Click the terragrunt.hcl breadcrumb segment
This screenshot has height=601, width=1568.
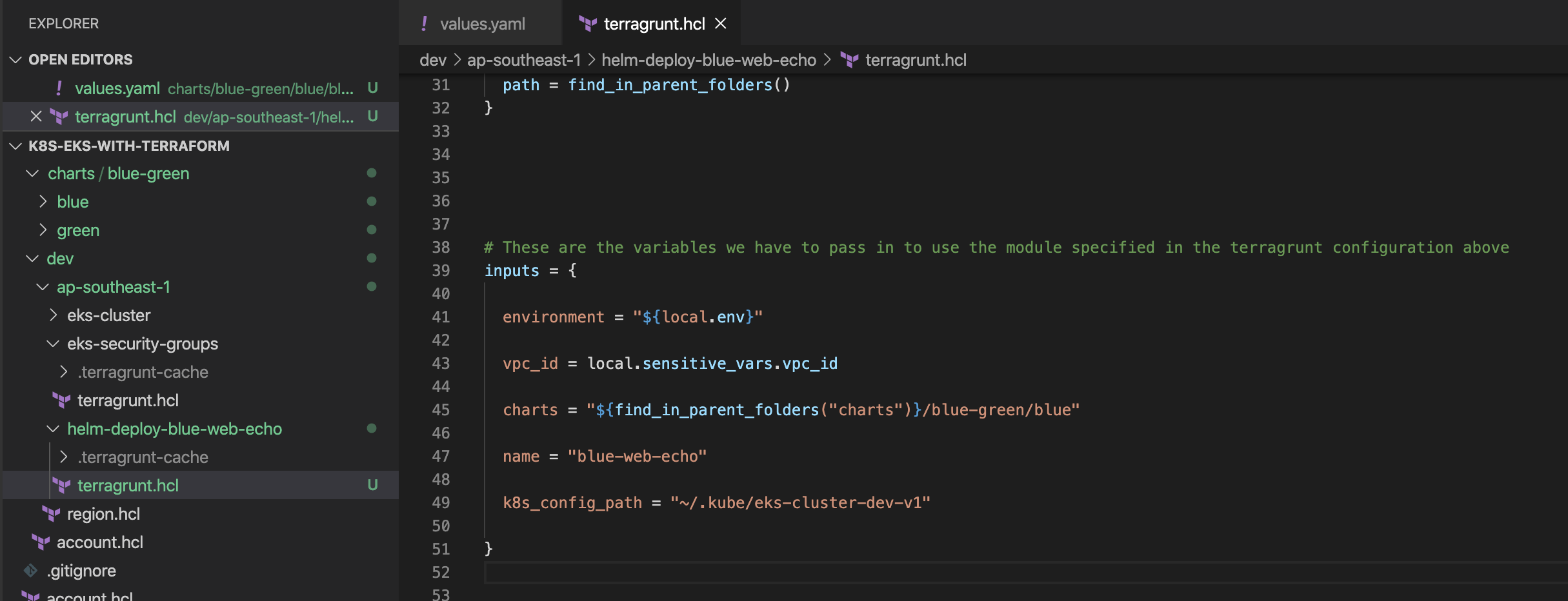point(916,60)
